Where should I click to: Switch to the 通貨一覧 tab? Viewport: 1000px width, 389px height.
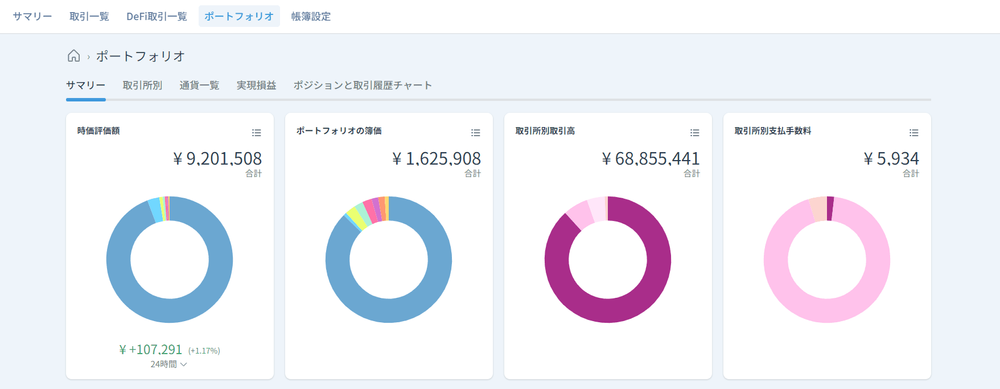pos(200,85)
